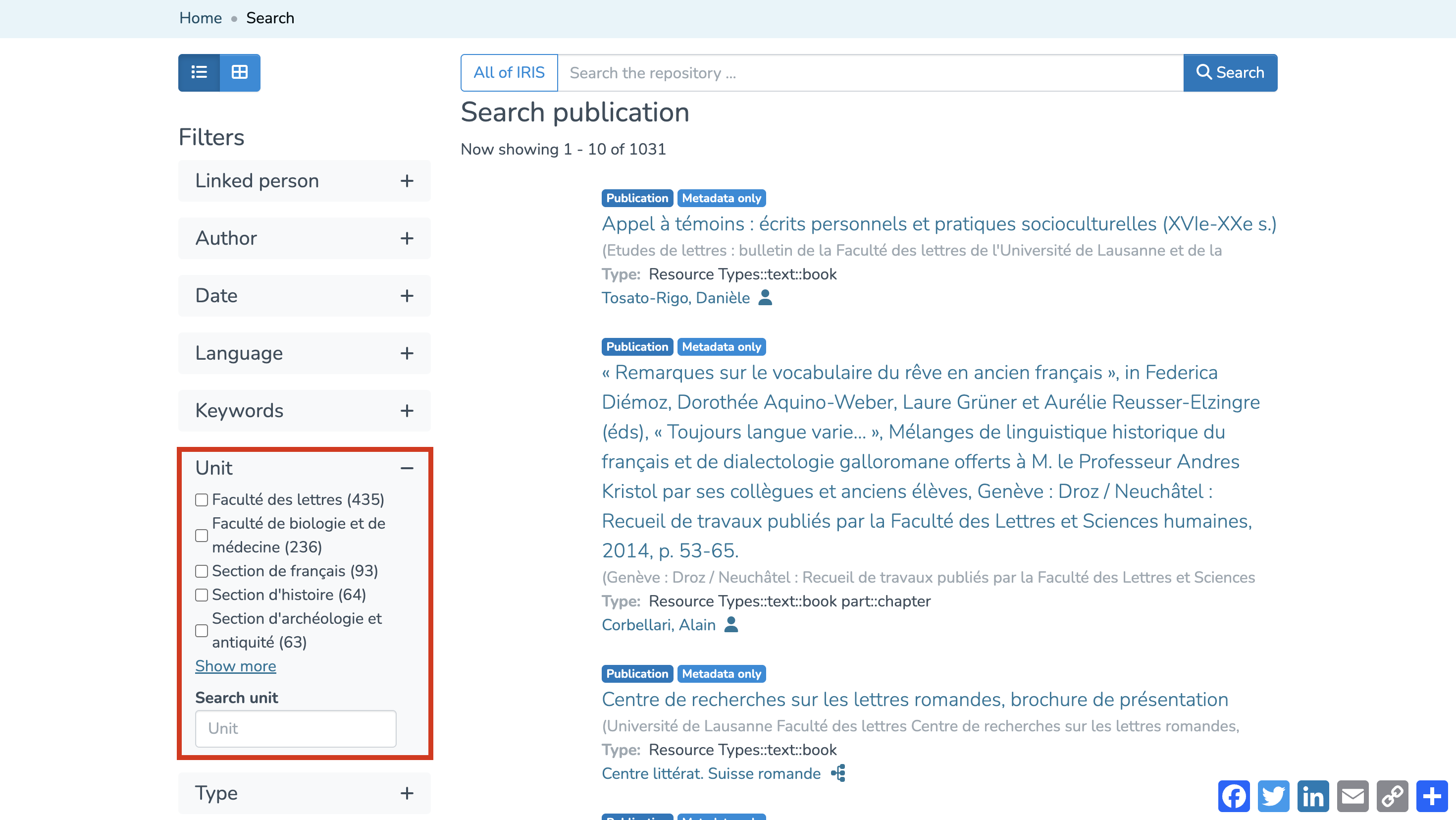Switch to grid view icon
The width and height of the screenshot is (1456, 820).
pos(240,72)
